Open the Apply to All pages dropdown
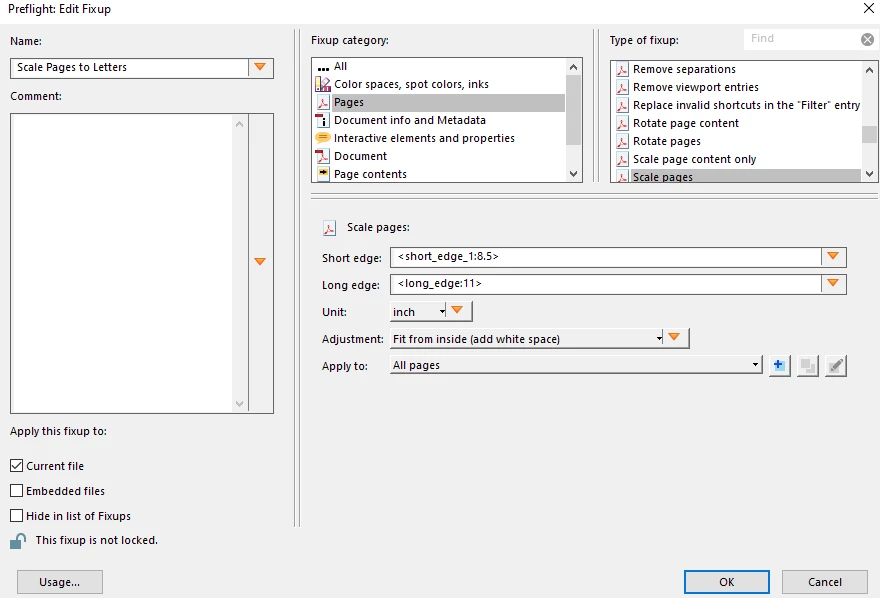The height and width of the screenshot is (598, 880). pos(576,365)
